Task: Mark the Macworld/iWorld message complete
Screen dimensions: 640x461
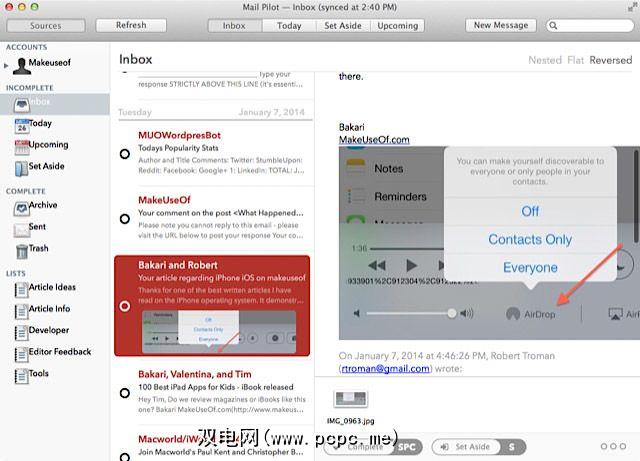Action: point(125,457)
